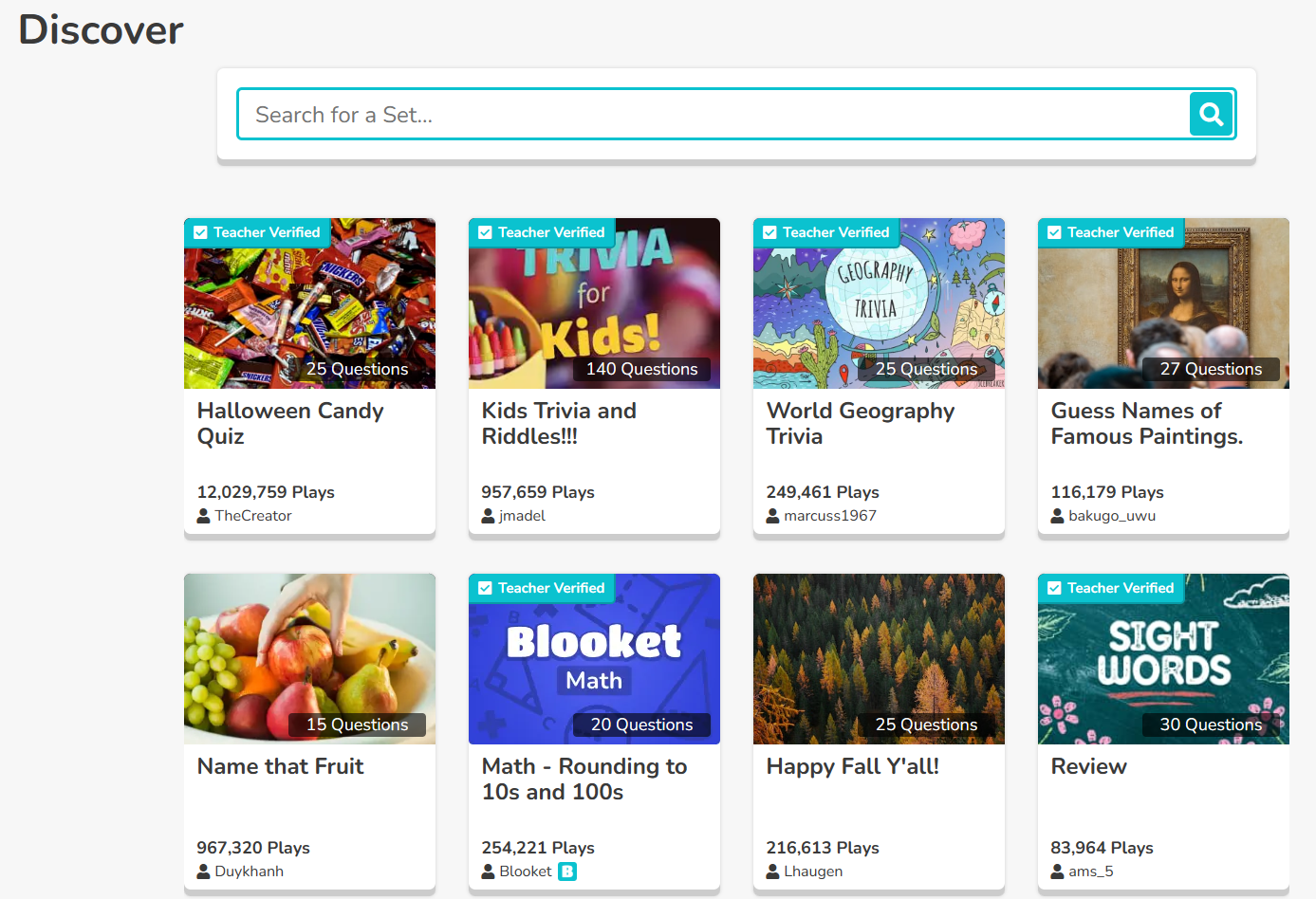Click the user icon beside bakugo_uwu

1057,516
